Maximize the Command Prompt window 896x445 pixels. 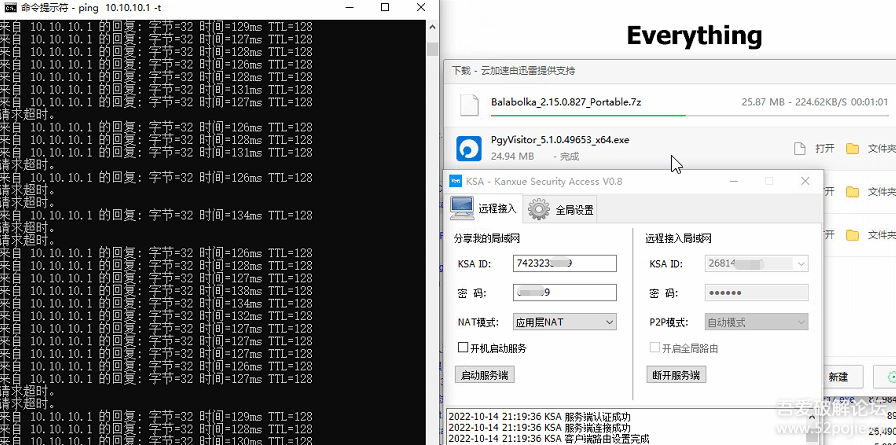[385, 7]
